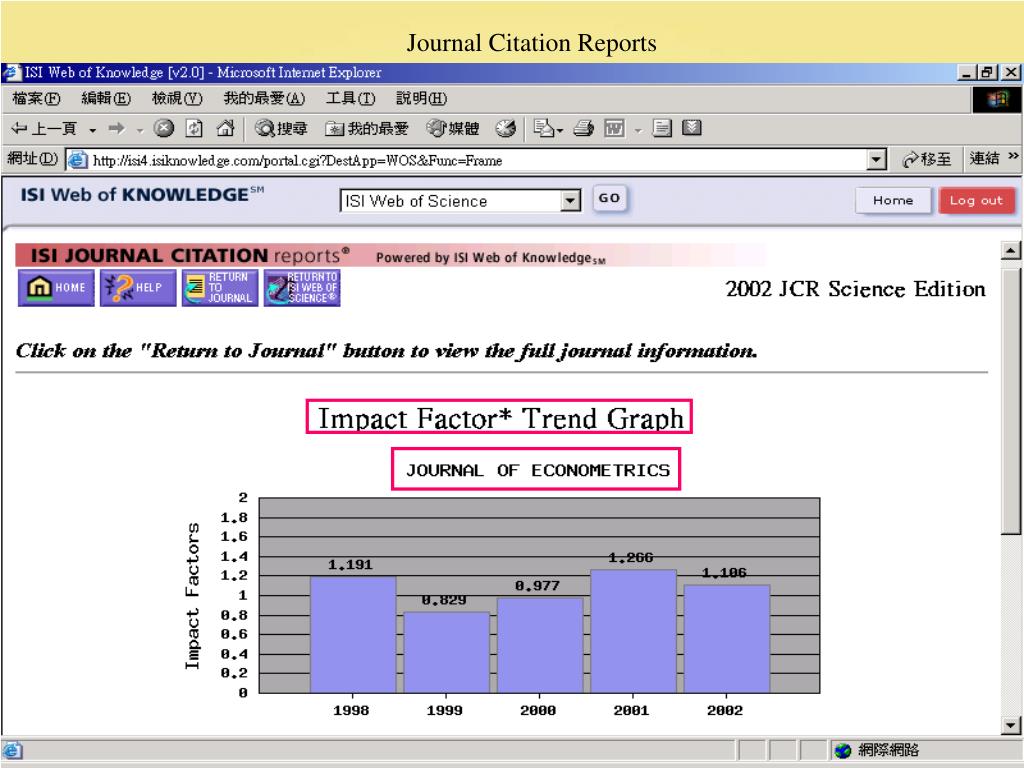This screenshot has height=768, width=1024.
Task: Open the 檔案(F) File menu
Action: 36,99
